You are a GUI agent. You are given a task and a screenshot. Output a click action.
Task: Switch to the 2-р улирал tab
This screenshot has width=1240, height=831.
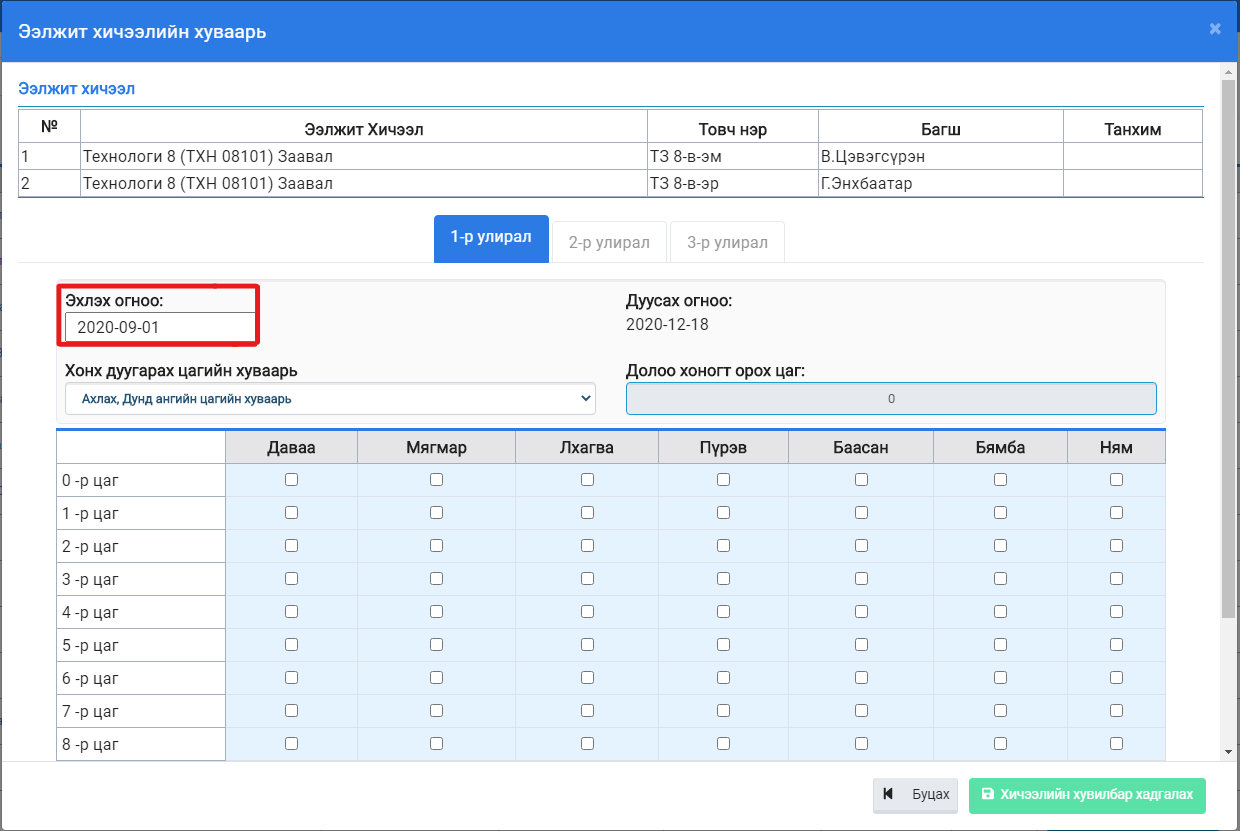(609, 242)
